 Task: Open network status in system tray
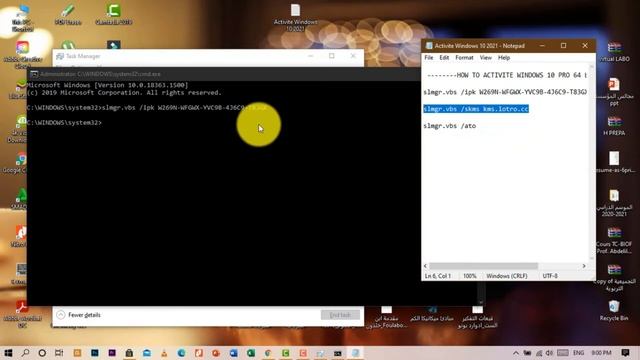(539, 353)
